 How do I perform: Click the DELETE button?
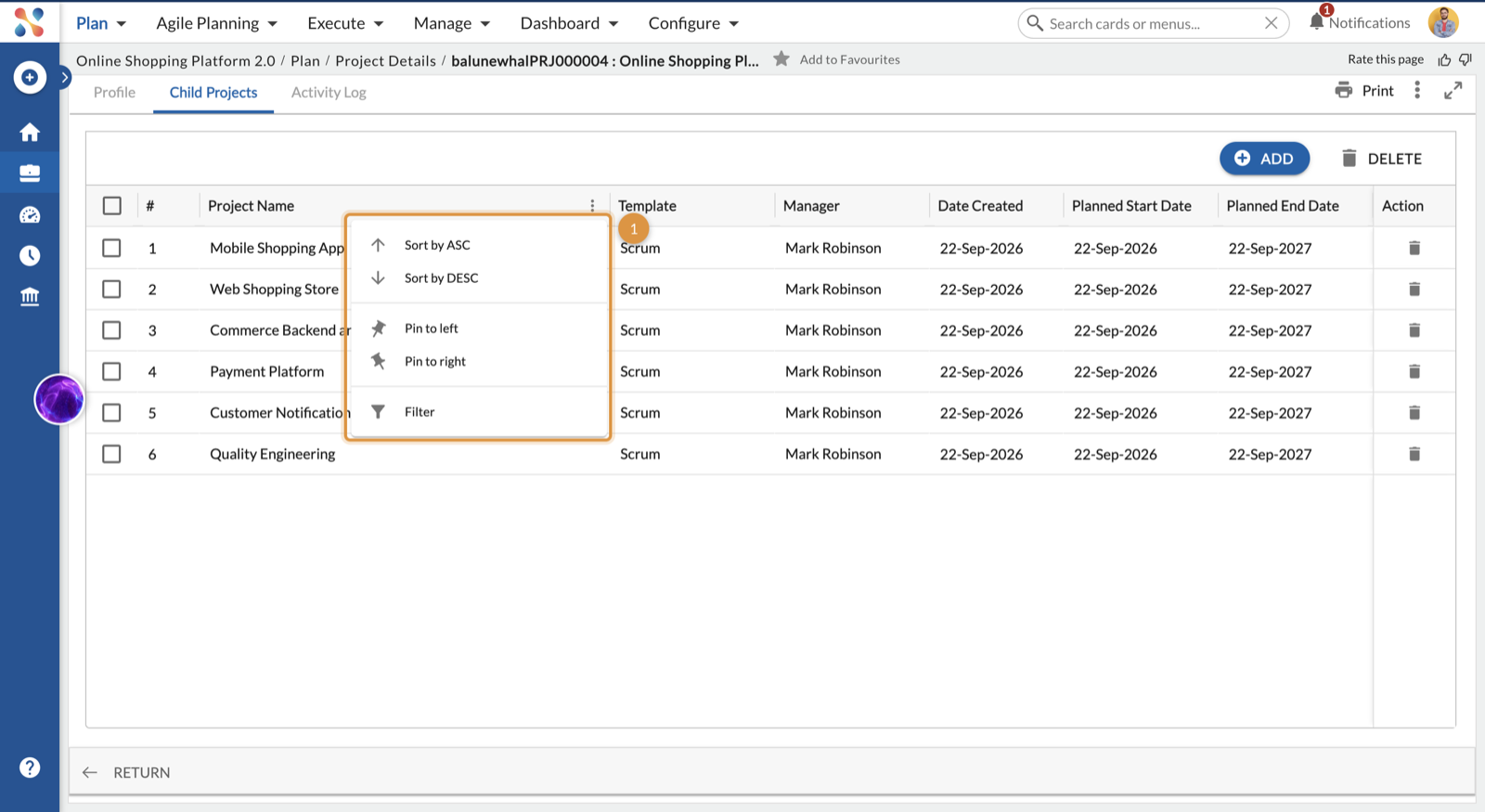point(1381,159)
